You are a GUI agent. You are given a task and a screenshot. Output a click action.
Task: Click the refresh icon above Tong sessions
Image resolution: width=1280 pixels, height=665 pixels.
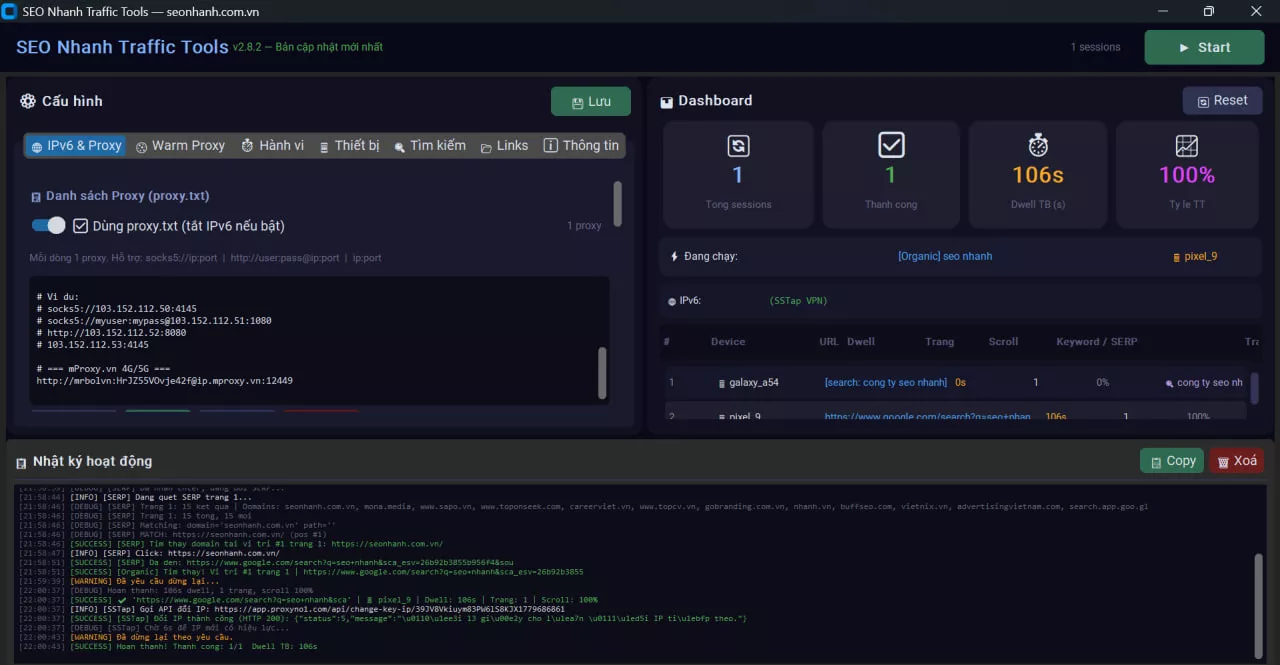(738, 146)
